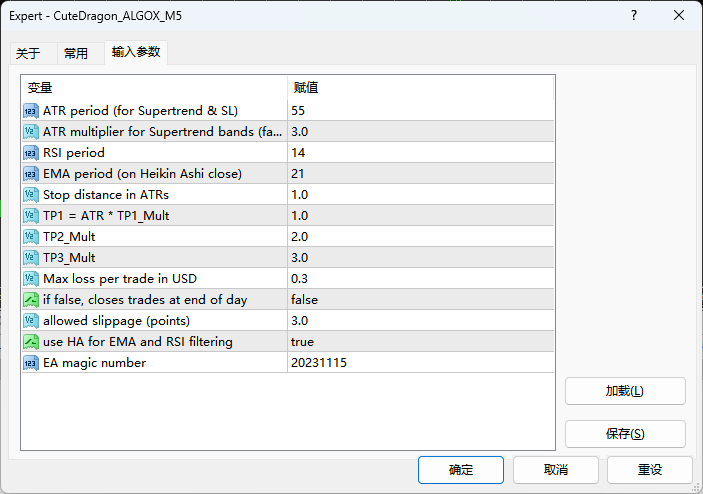Image resolution: width=703 pixels, height=494 pixels.
Task: Open the 常用 tab
Action: (76, 53)
